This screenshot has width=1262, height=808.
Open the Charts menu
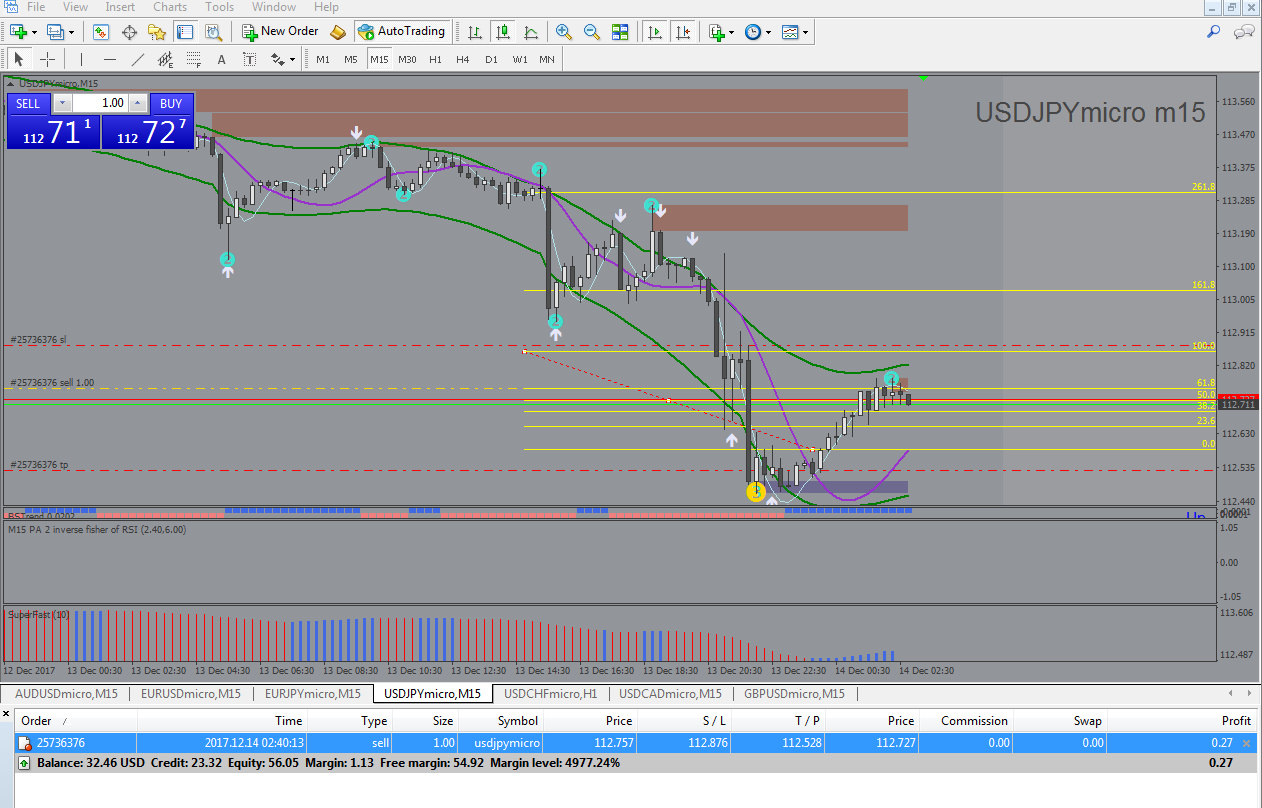[170, 7]
